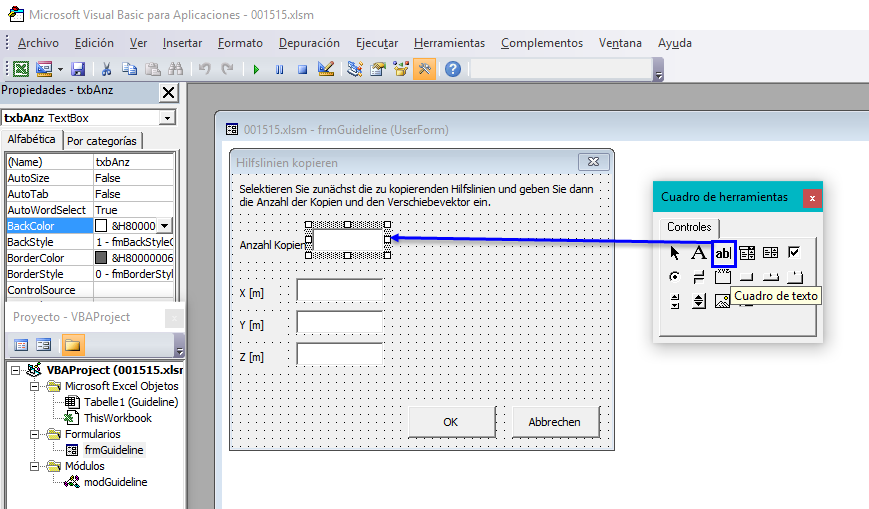Viewport: 869px width, 509px height.
Task: Choose the CheckBox tool in toolbox
Action: (x=794, y=253)
